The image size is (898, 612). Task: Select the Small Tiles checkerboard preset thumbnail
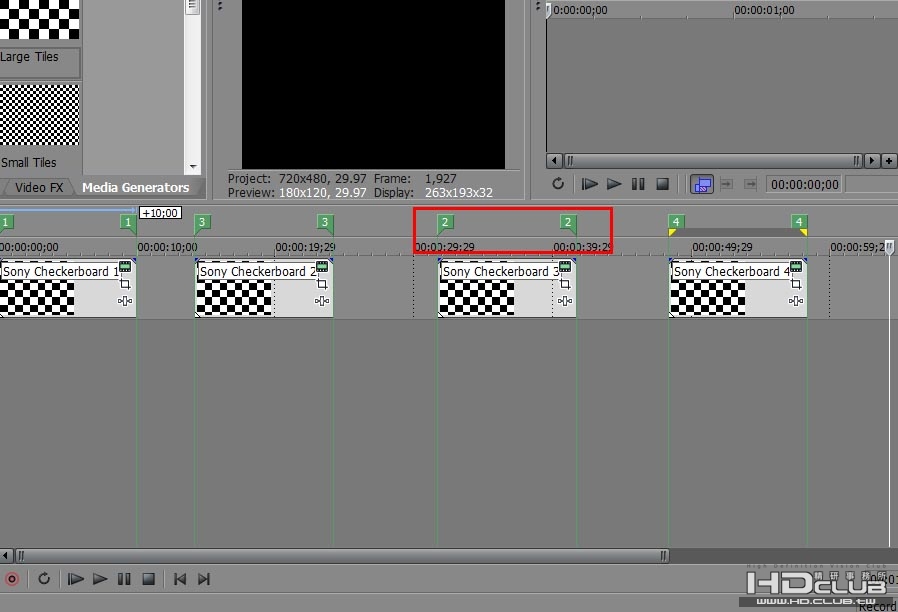40,114
